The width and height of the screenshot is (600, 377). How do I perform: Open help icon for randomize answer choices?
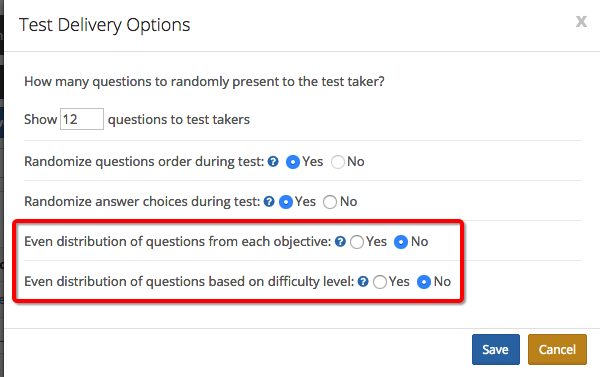269,202
